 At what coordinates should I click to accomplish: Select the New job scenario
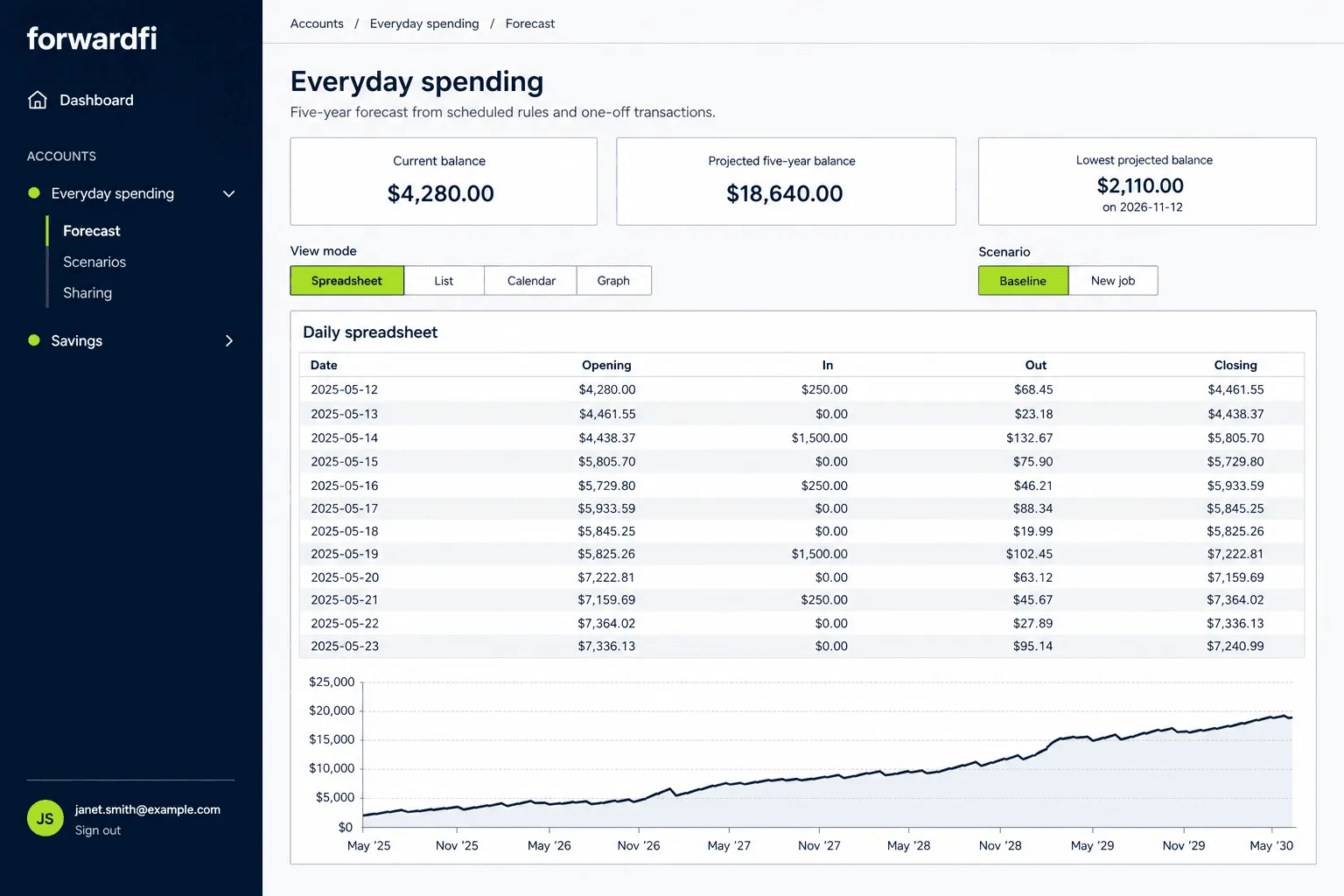click(1113, 281)
